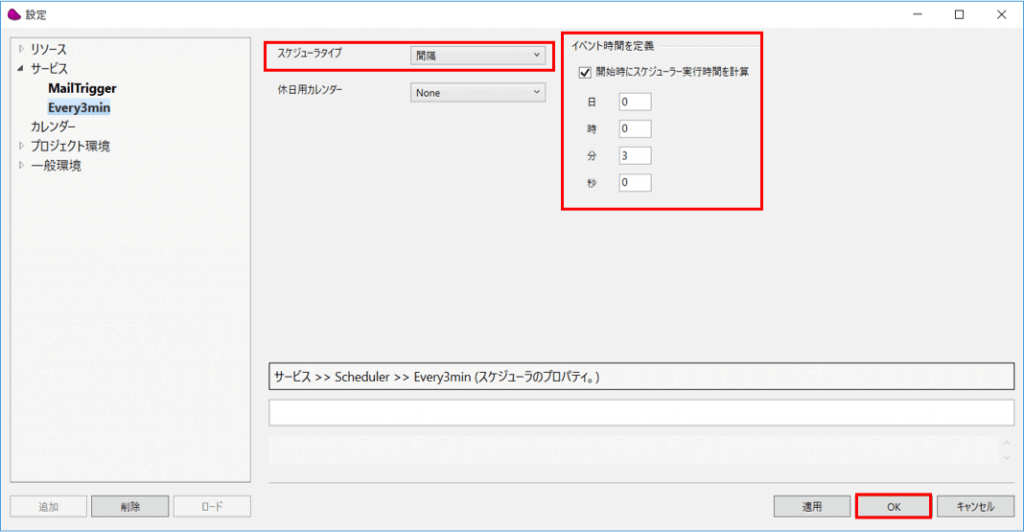Click the app logo icon in title bar
The height and width of the screenshot is (532, 1024).
tap(14, 14)
